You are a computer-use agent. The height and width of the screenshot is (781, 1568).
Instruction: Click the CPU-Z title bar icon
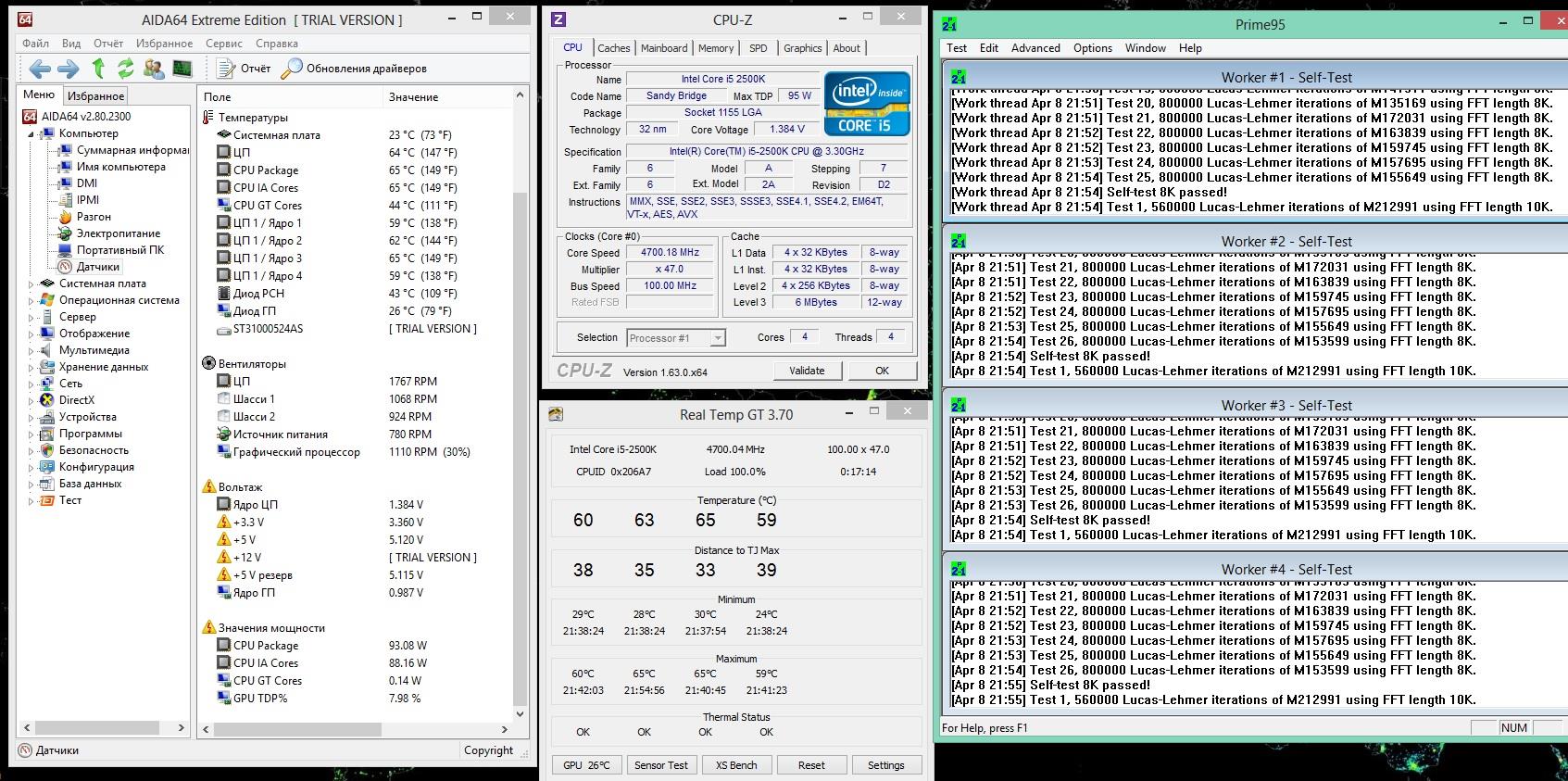coord(558,19)
